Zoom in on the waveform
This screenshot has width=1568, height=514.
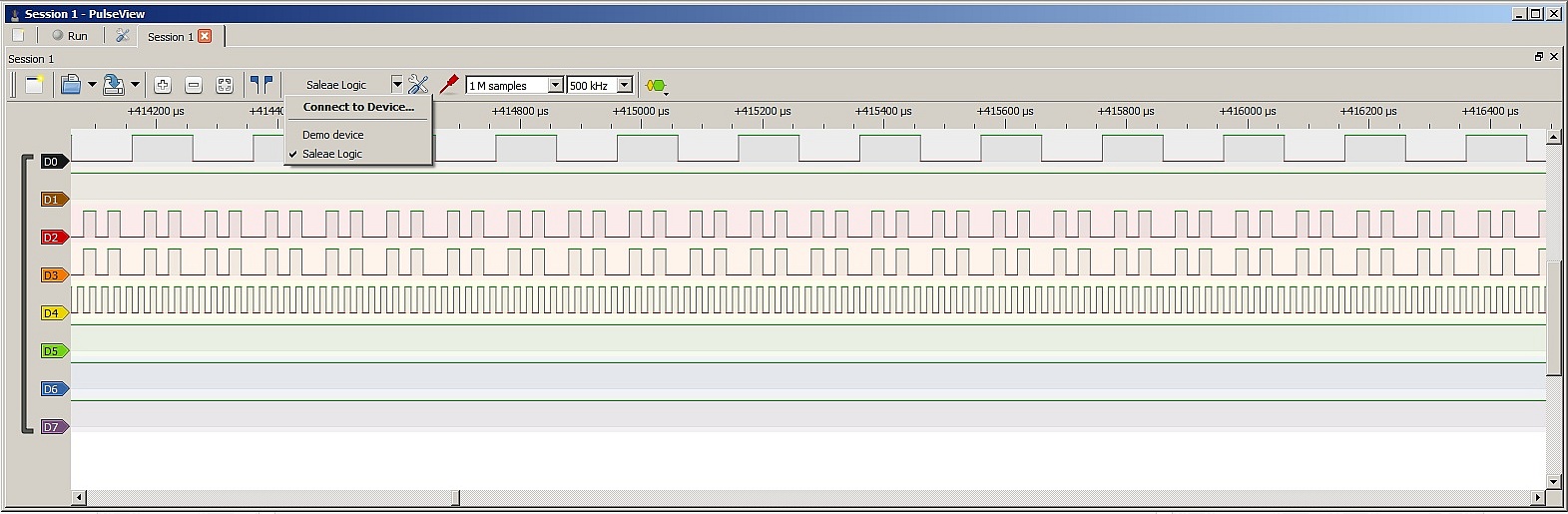[x=164, y=85]
